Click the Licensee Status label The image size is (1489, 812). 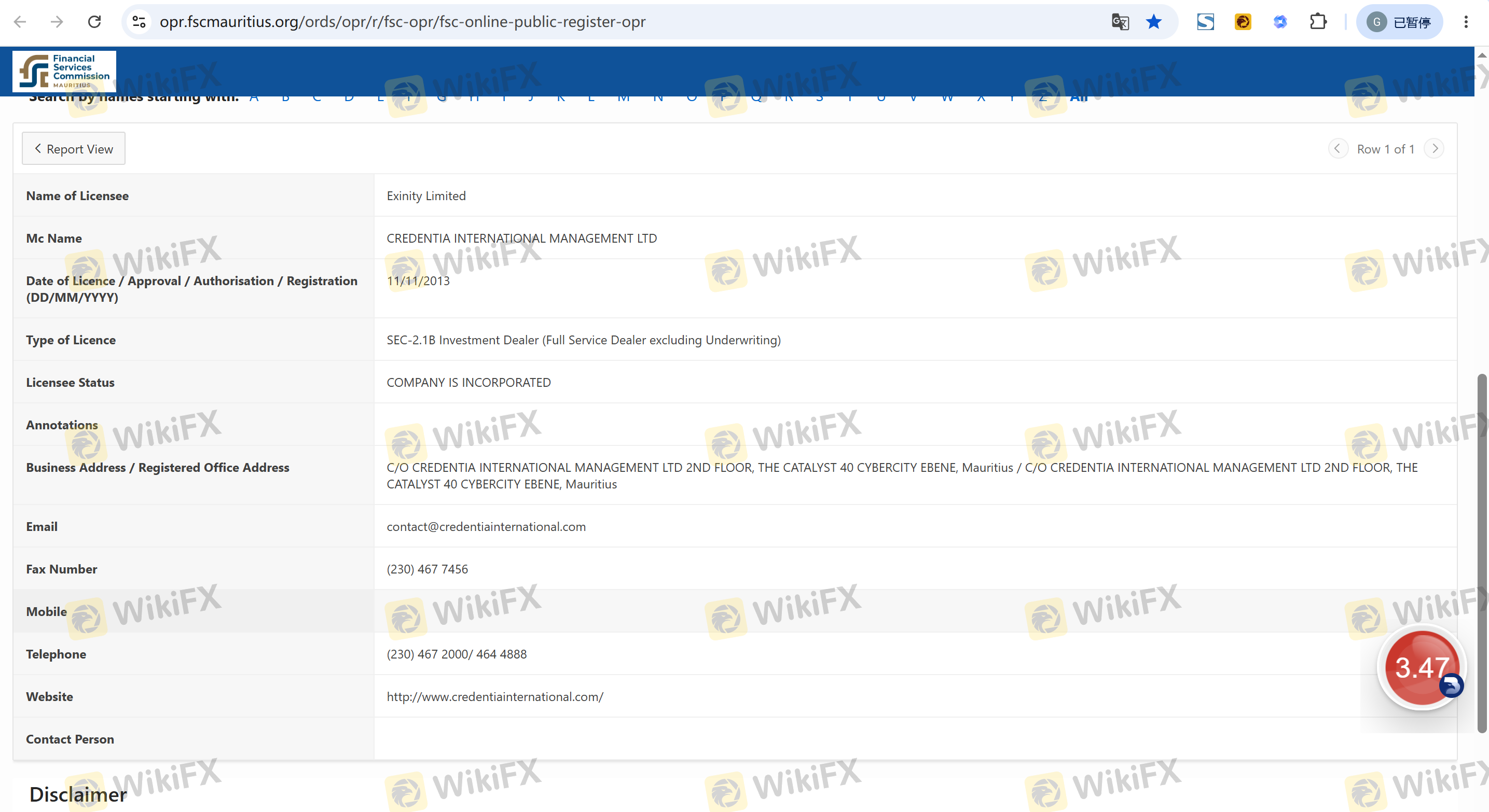pos(70,382)
